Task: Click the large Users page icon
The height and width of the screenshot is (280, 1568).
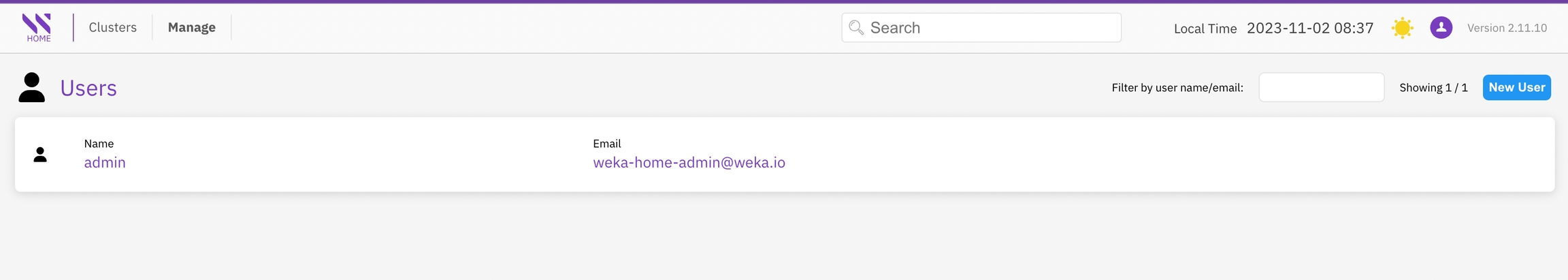Action: coord(31,88)
